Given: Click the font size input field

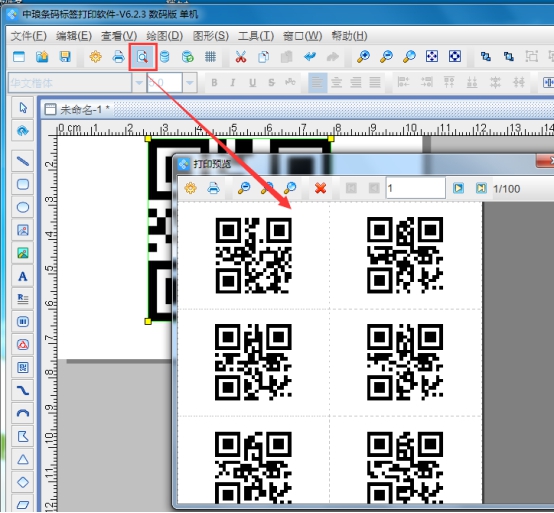Looking at the screenshot, I should 165,83.
